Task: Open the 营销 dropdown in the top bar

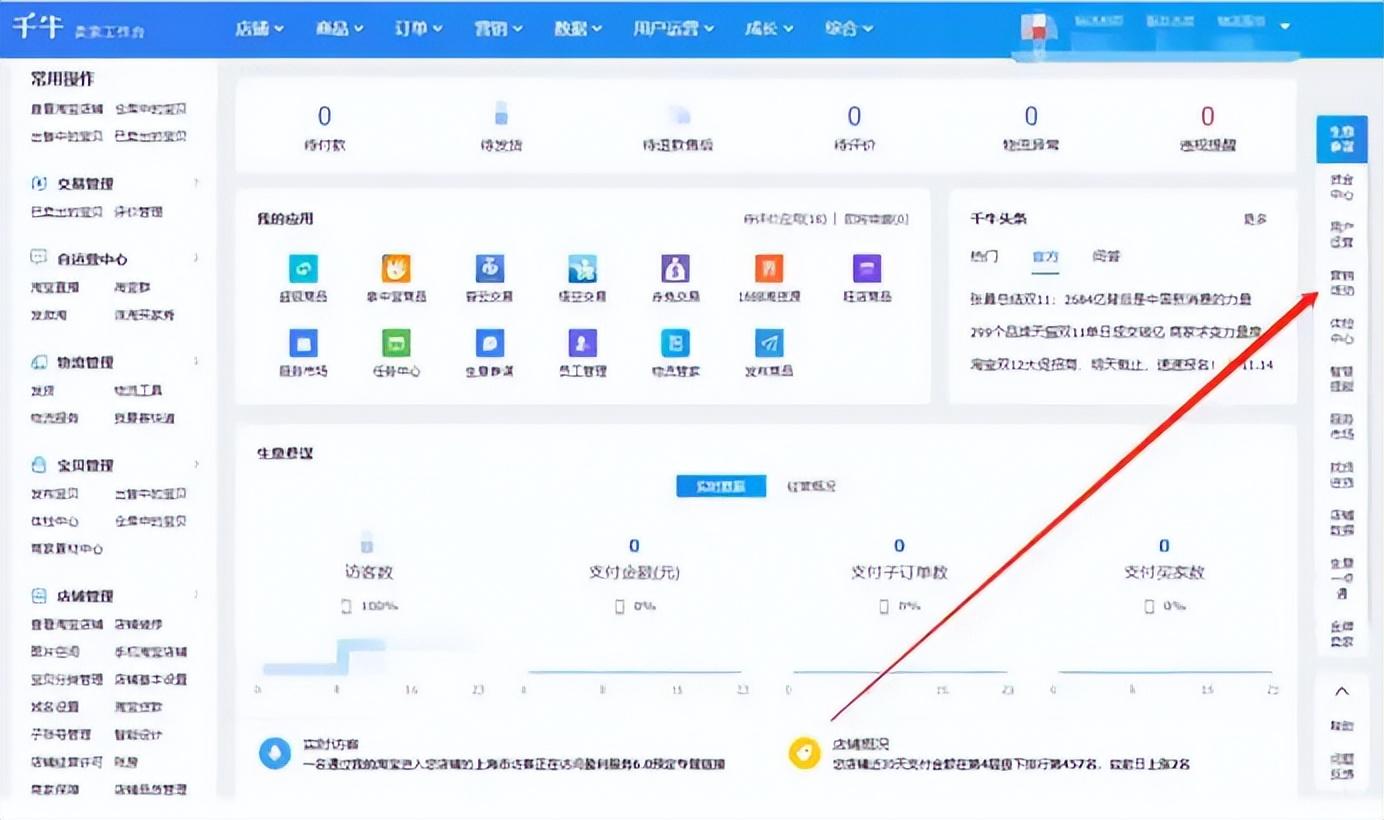Action: tap(498, 28)
